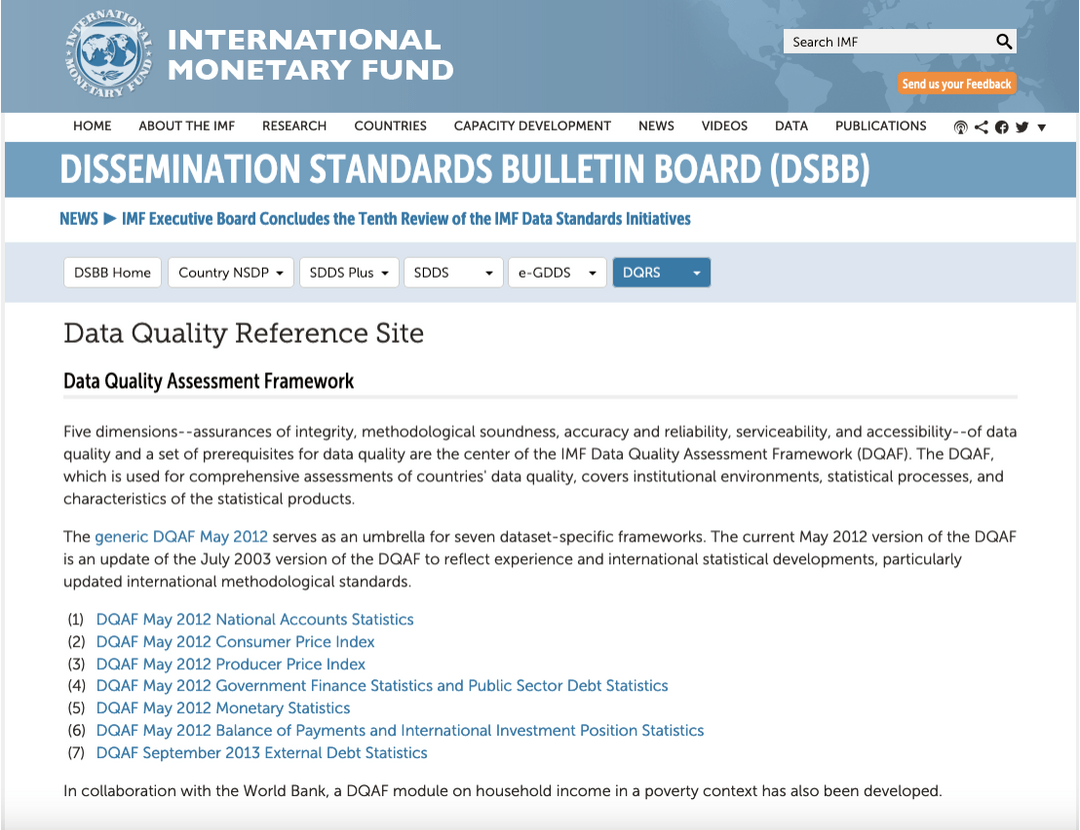
Task: Open the highlighted DQRS dropdown
Action: pos(661,272)
